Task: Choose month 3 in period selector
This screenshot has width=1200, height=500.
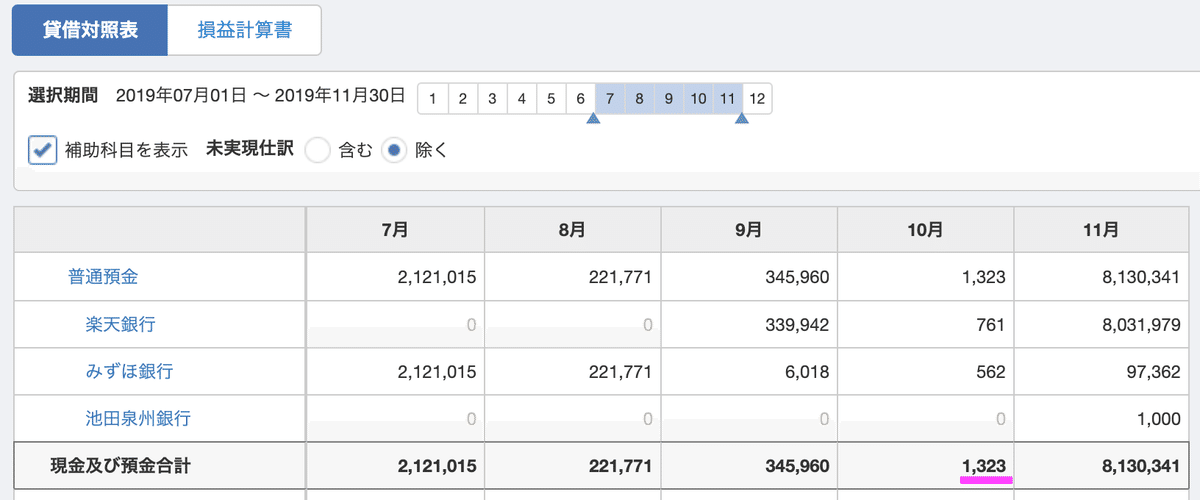Action: pyautogui.click(x=492, y=99)
